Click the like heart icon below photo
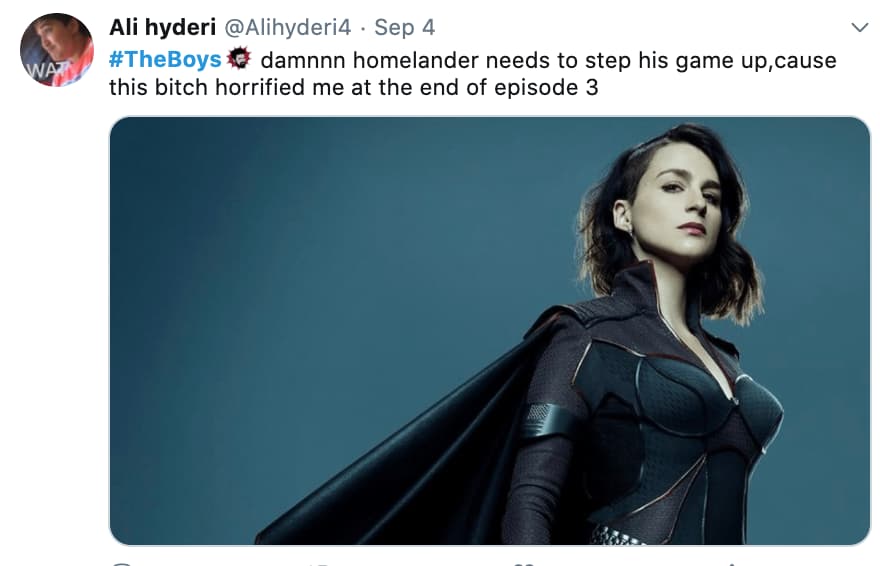The image size is (880, 566). (523, 563)
